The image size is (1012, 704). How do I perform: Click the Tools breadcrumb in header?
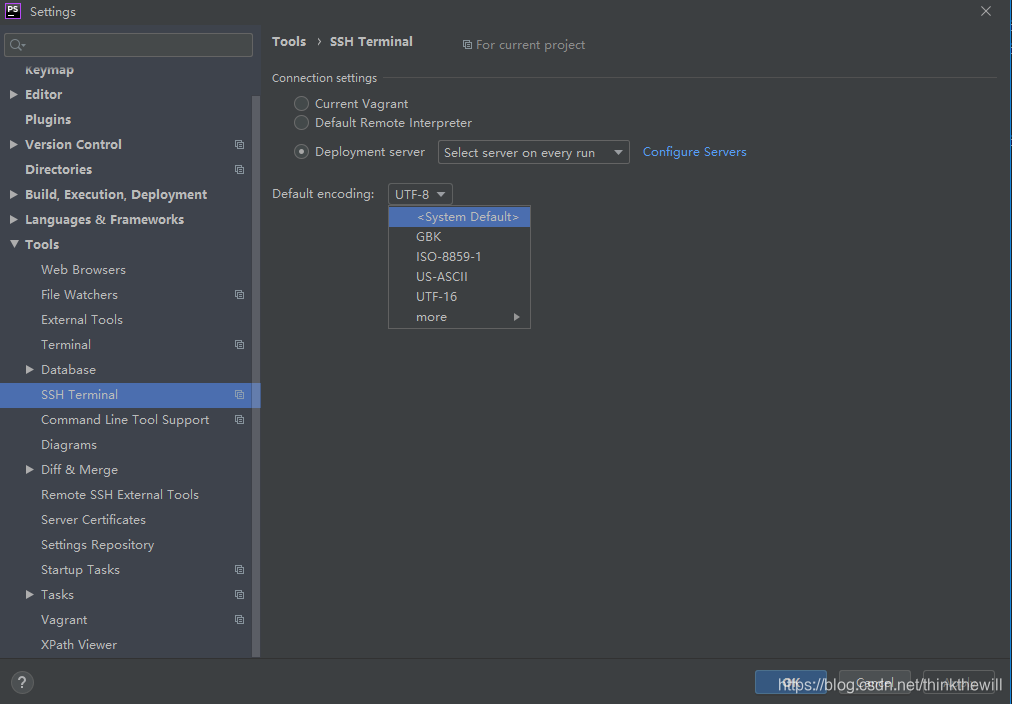coord(288,41)
